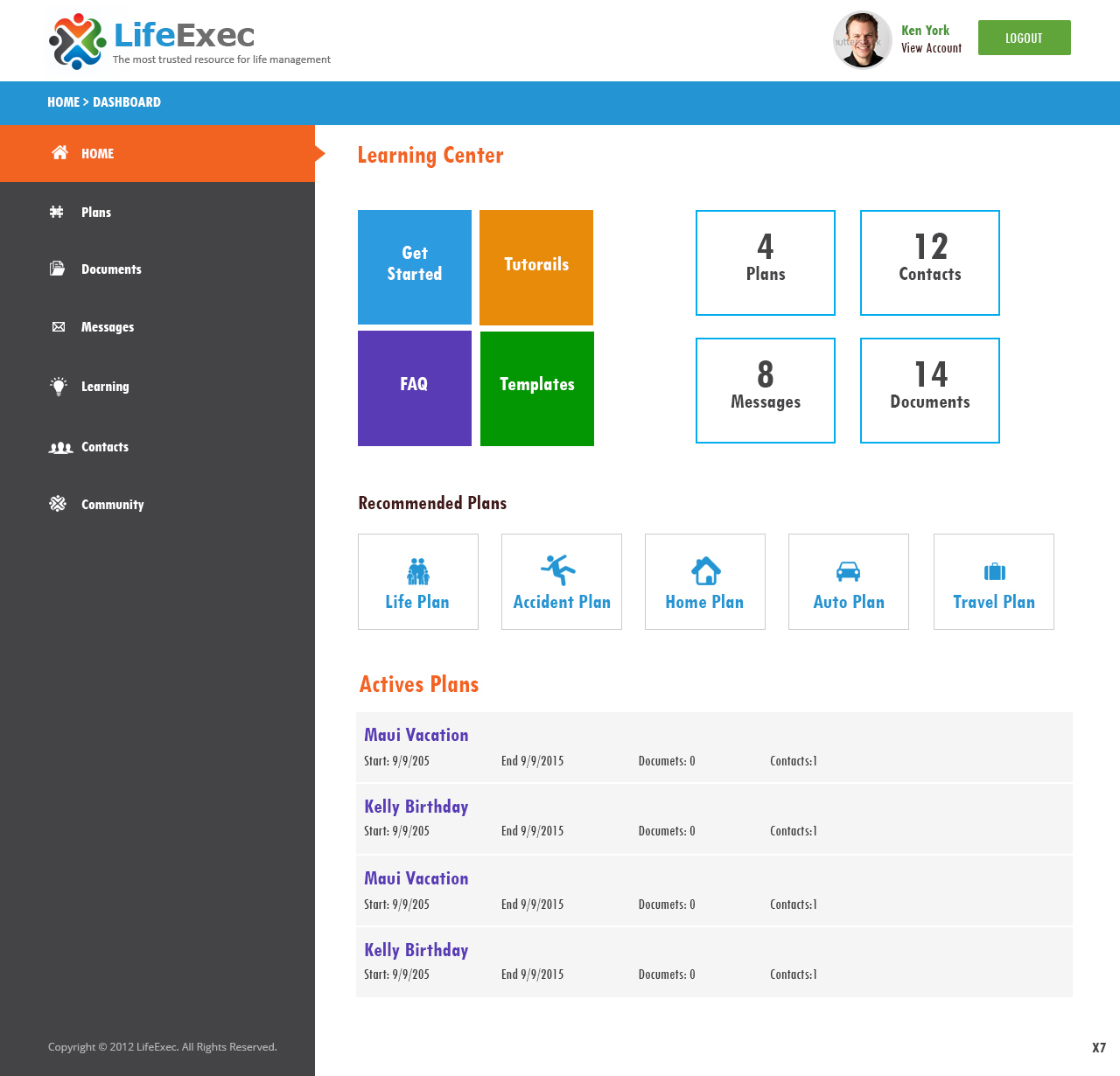Click the house icon above Home Plan
Viewport: 1120px width, 1076px height.
point(704,569)
